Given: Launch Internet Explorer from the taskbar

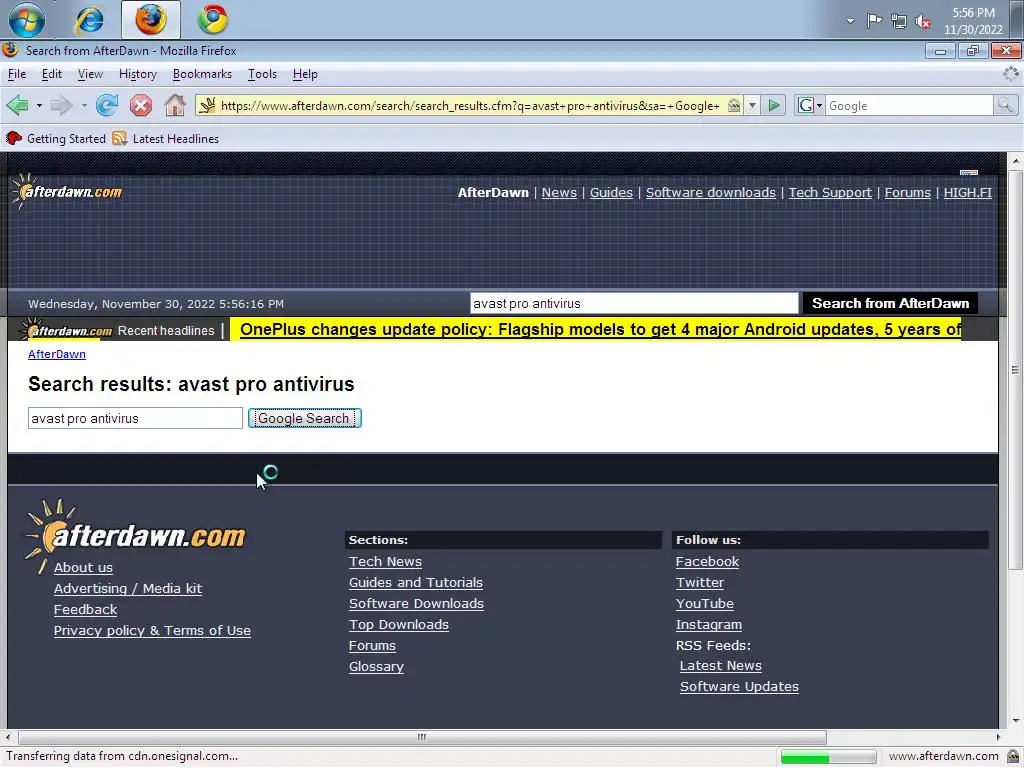Looking at the screenshot, I should pyautogui.click(x=89, y=20).
